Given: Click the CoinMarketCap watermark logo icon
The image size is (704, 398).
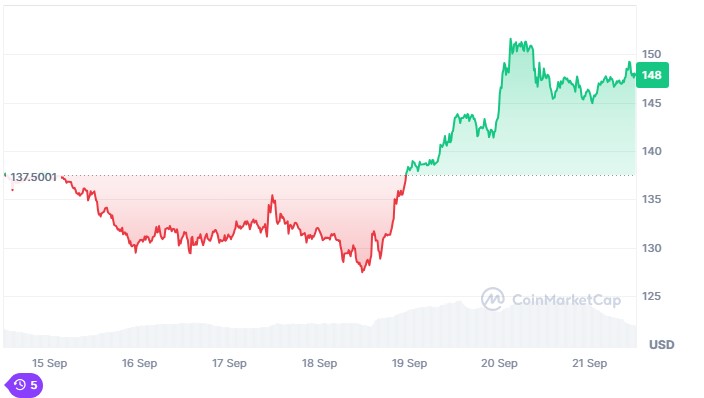Looking at the screenshot, I should pyautogui.click(x=493, y=299).
